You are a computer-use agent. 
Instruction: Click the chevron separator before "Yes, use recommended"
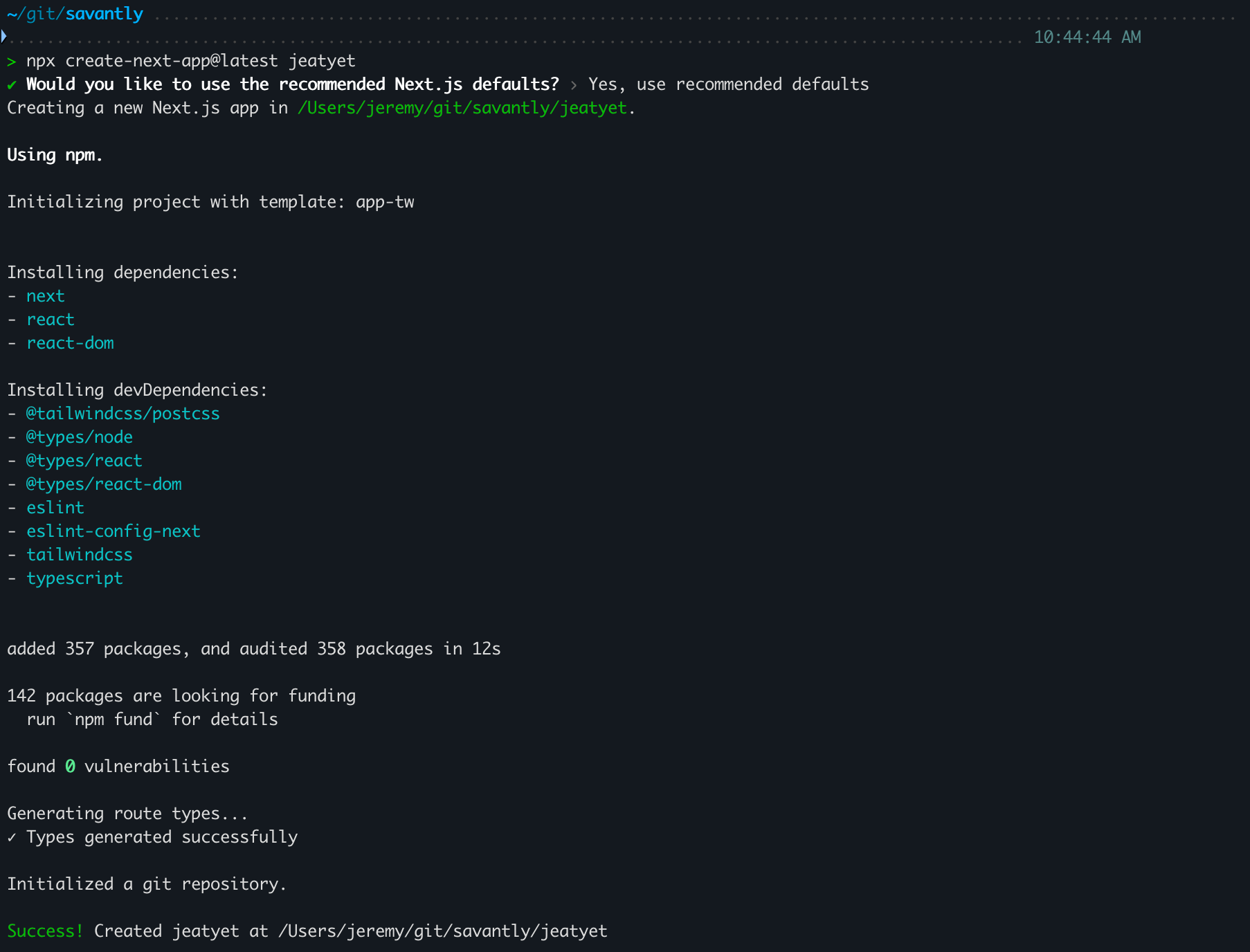coord(573,85)
